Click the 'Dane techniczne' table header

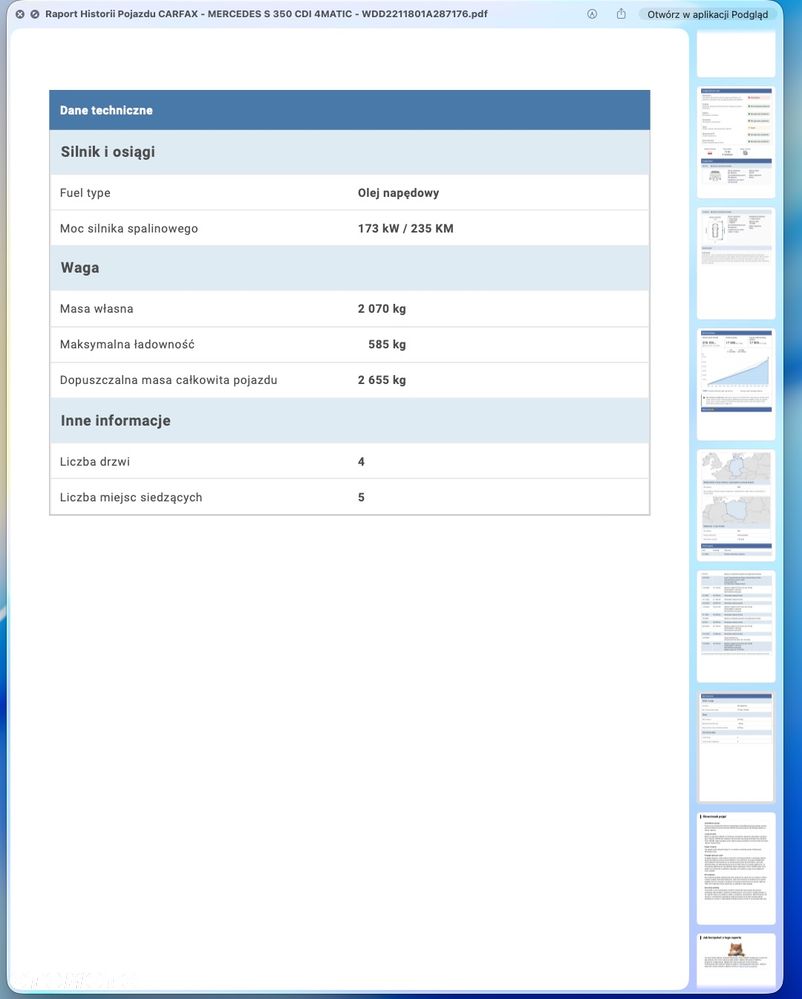tap(350, 110)
